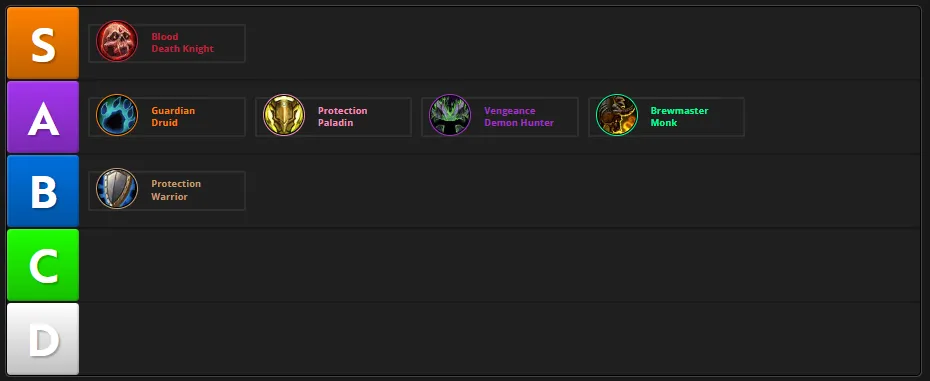Screen dimensions: 930x381
Task: Open the Protection Warrior link text
Action: [x=176, y=190]
